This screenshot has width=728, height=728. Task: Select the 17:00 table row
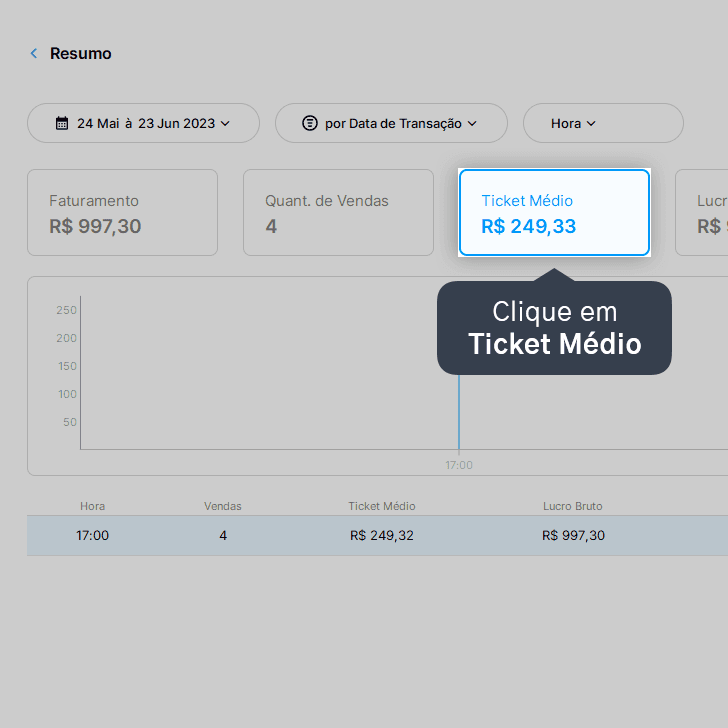(377, 535)
